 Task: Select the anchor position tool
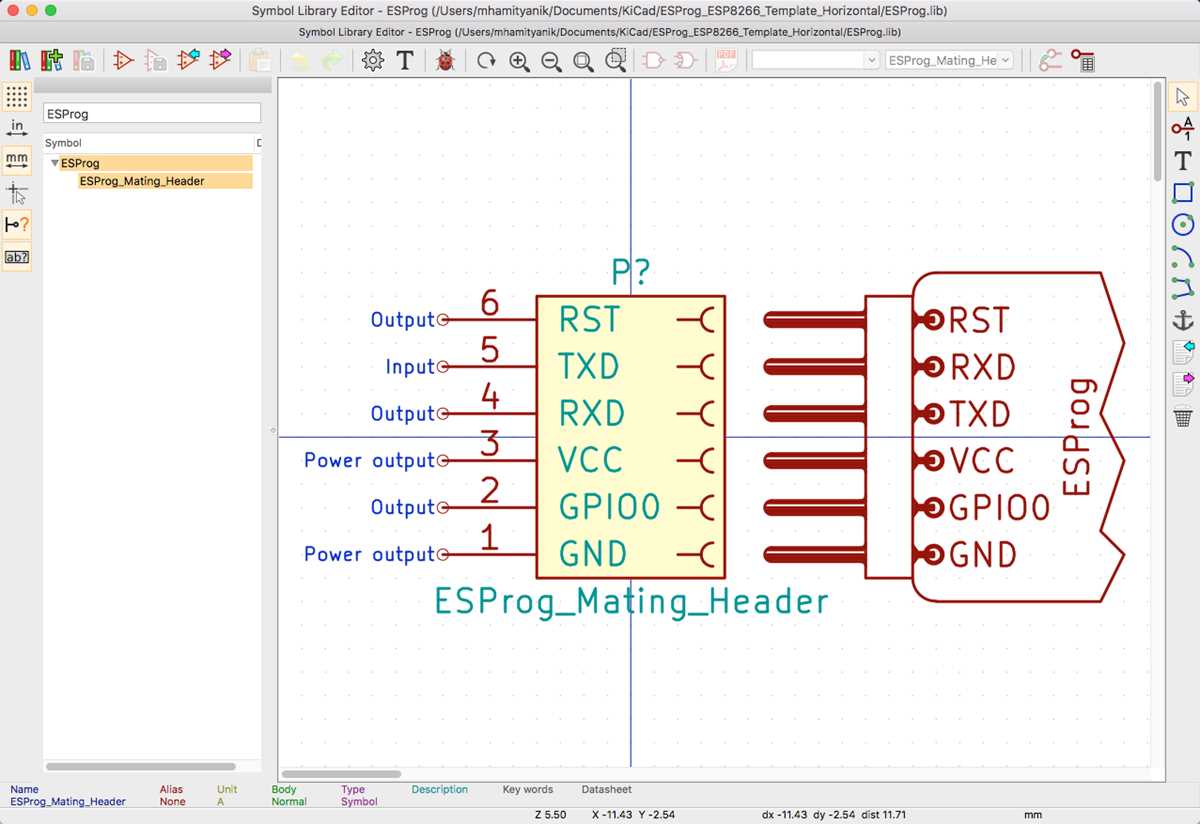pyautogui.click(x=1183, y=320)
